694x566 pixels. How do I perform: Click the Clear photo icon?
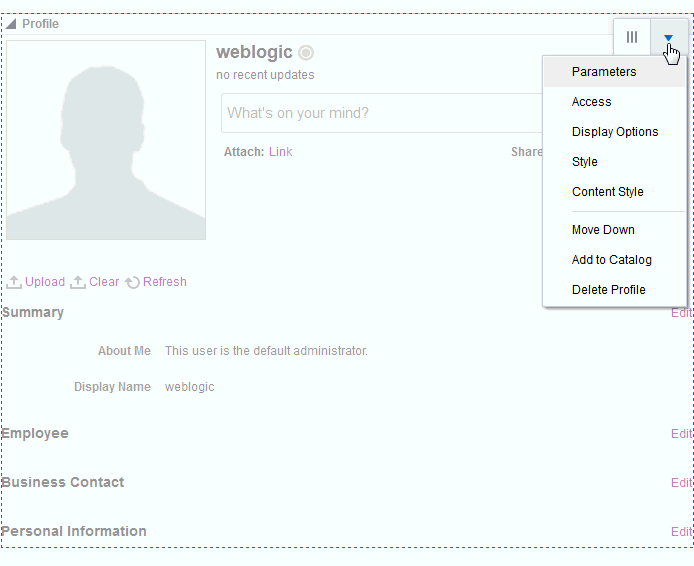click(x=78, y=282)
